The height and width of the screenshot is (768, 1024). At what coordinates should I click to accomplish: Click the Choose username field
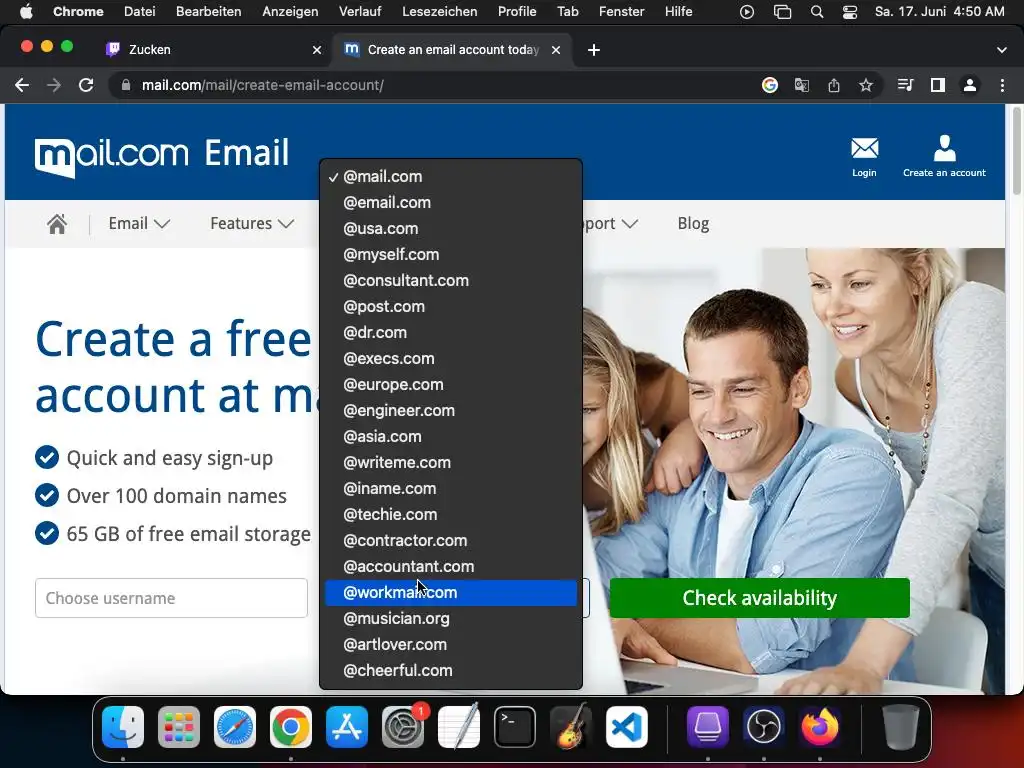click(x=171, y=598)
